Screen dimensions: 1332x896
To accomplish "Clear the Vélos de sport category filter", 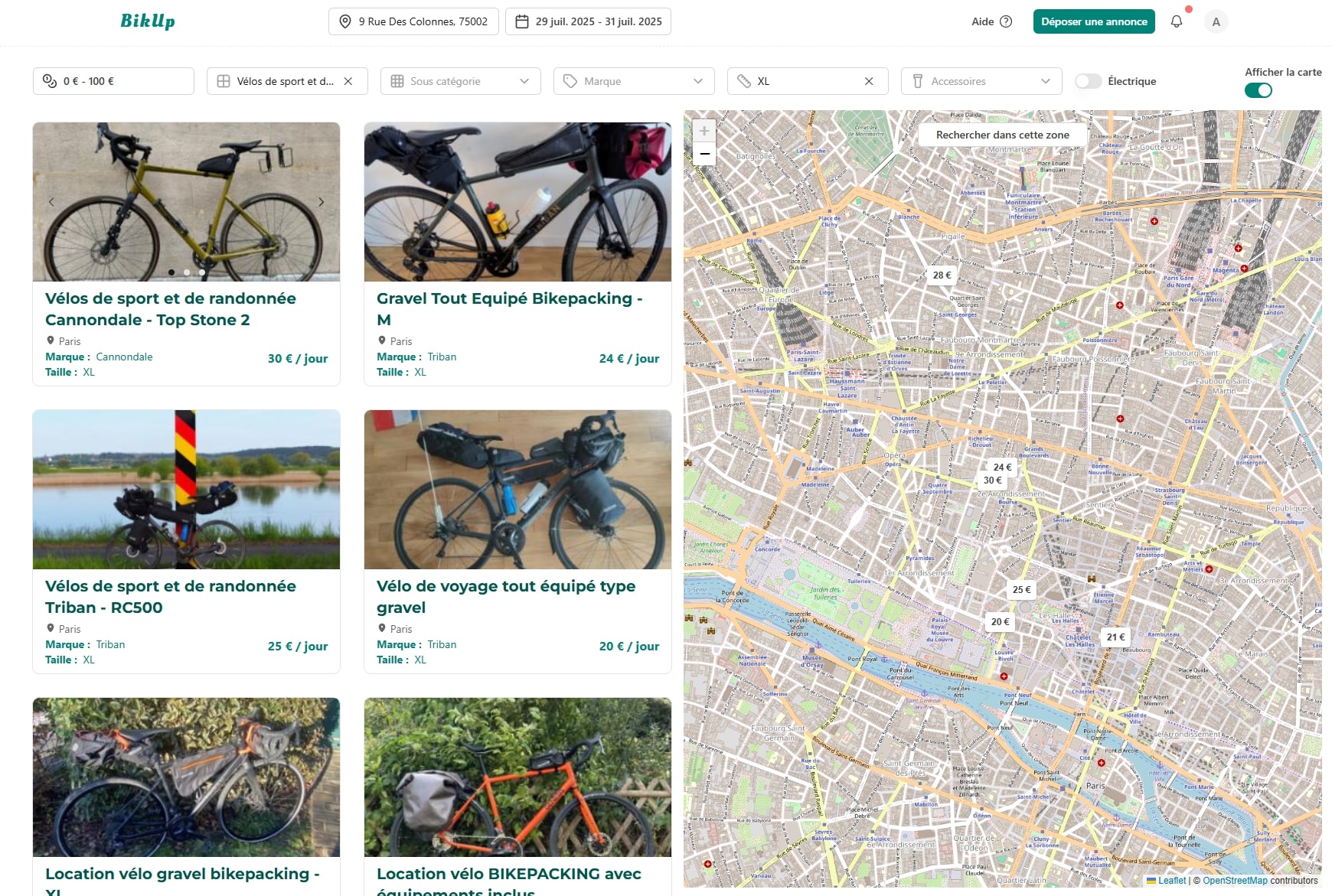I will [348, 80].
